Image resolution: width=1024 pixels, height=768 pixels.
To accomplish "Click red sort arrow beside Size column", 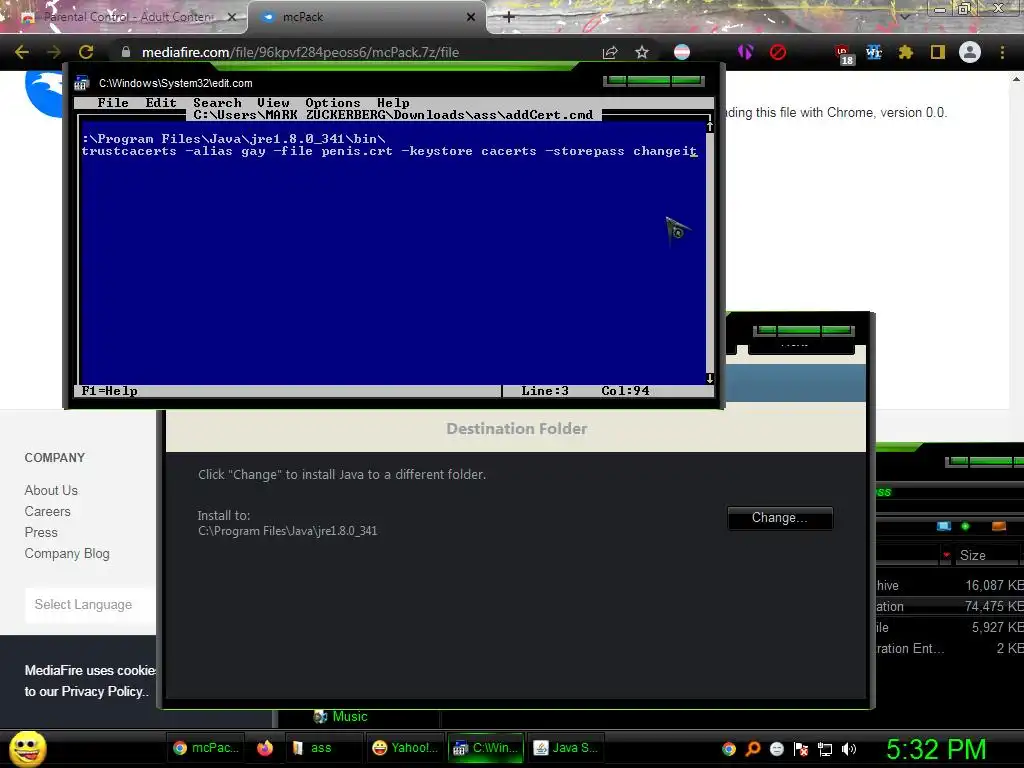I will point(946,555).
